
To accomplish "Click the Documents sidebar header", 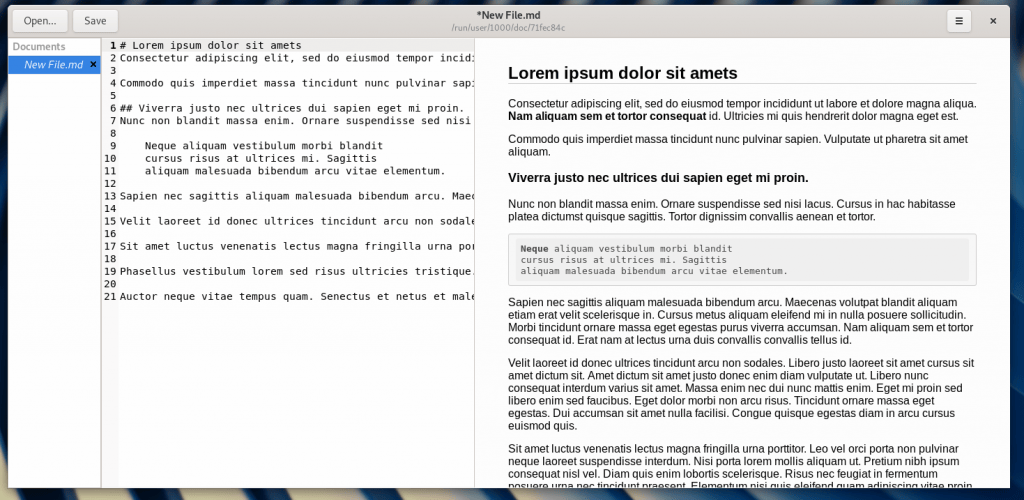I will (40, 46).
